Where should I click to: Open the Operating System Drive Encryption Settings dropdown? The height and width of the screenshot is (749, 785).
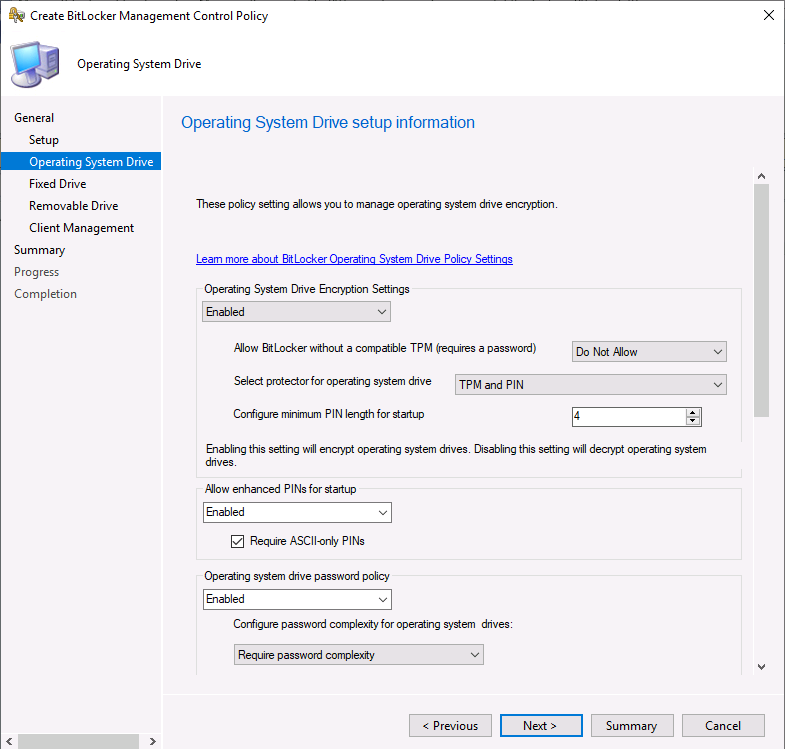coord(296,312)
